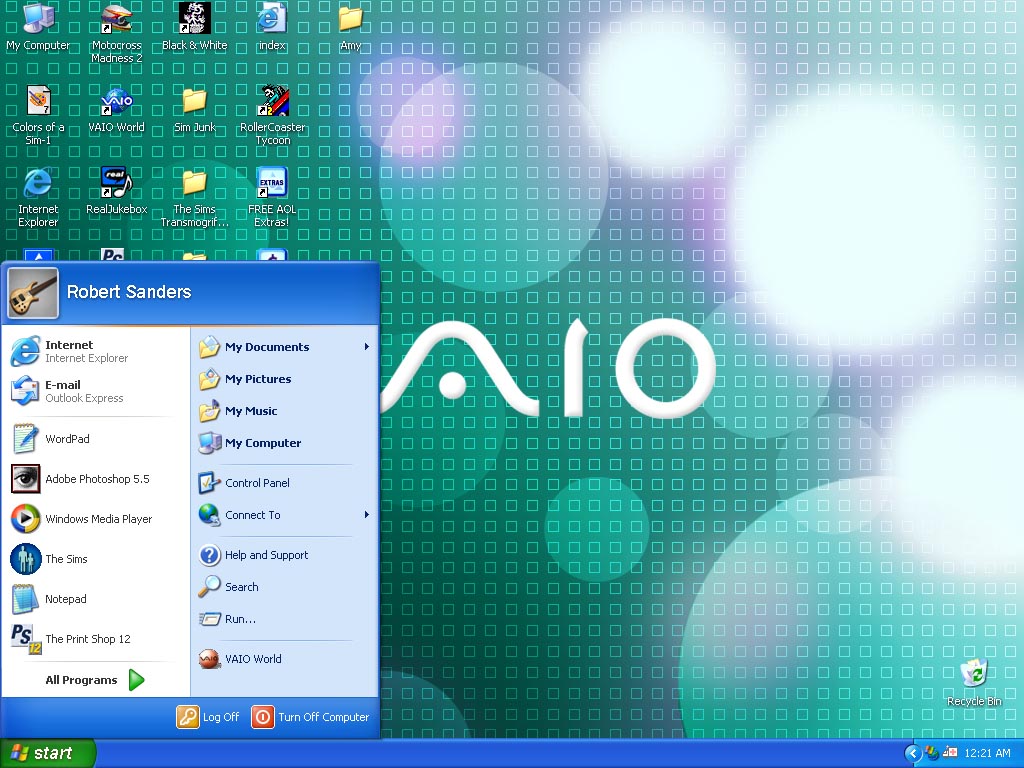This screenshot has width=1024, height=768.
Task: Select the Sims Transmogrif... desktop folder
Action: coord(195,197)
